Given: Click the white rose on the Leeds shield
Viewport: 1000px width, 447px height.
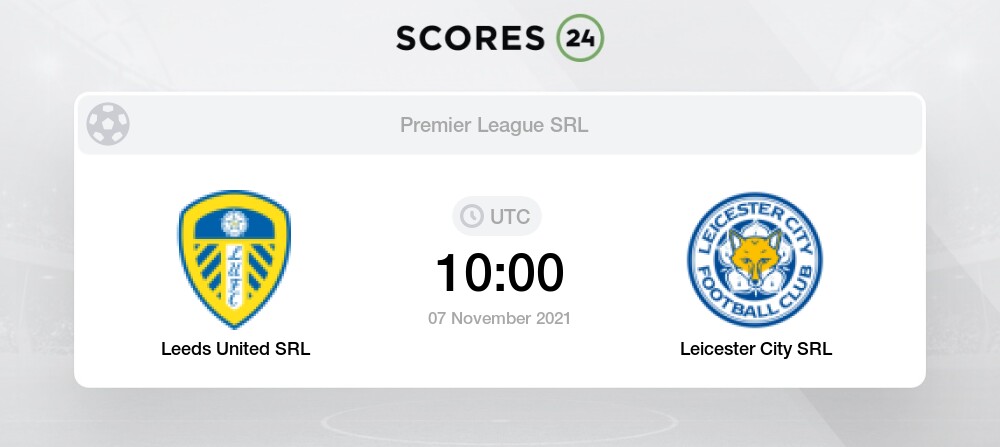Looking at the screenshot, I should click(234, 223).
